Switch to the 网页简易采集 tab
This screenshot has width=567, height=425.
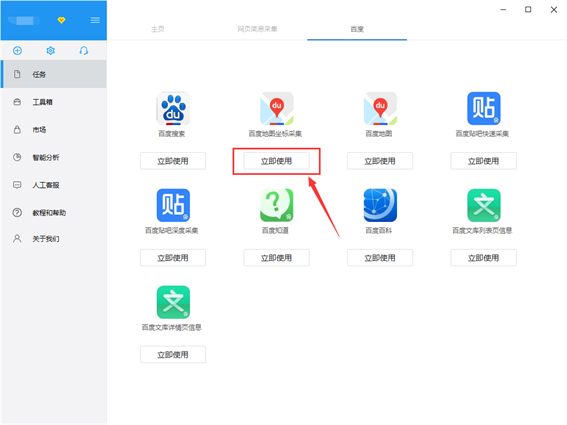click(x=257, y=29)
